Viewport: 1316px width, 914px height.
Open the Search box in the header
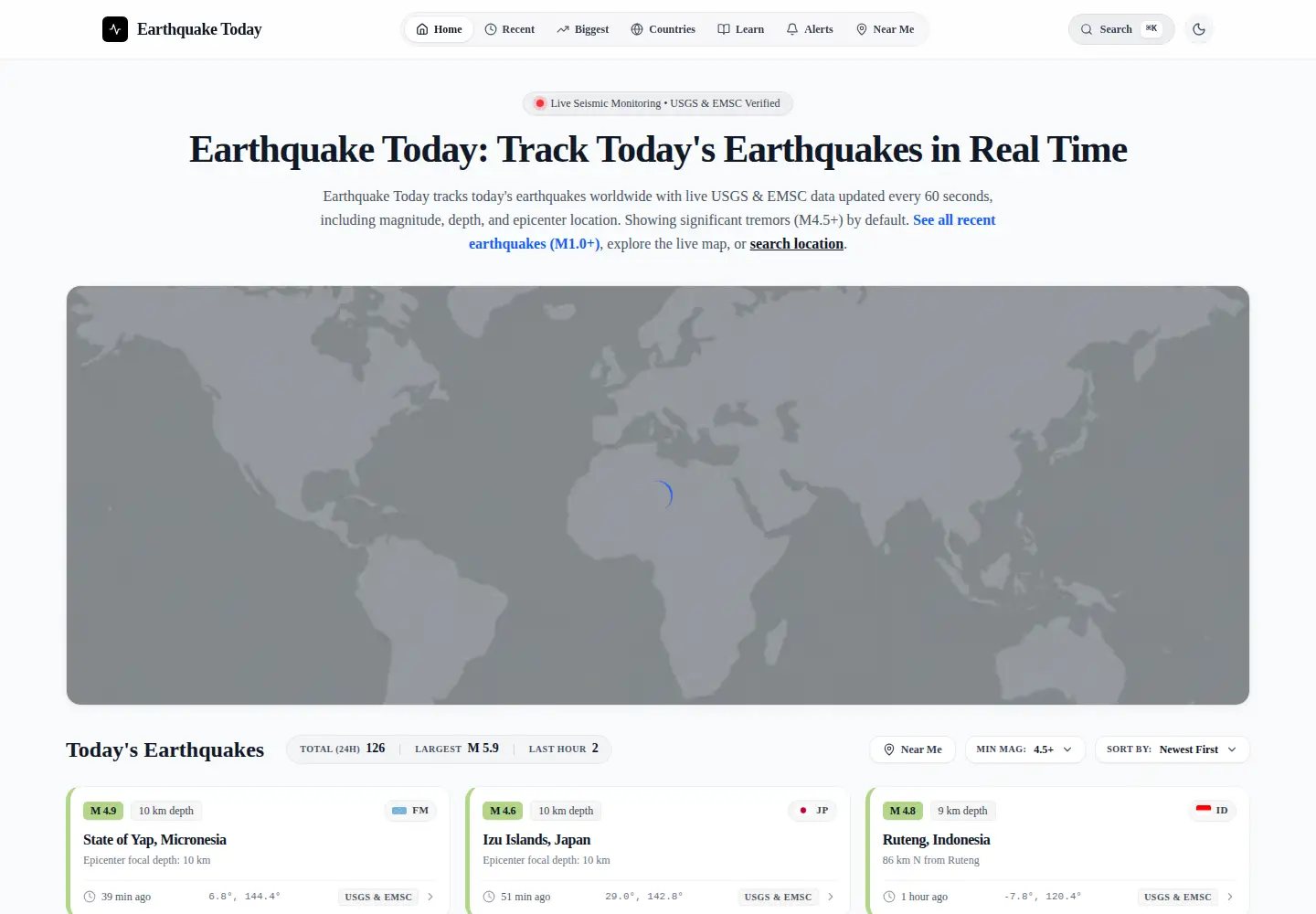pyautogui.click(x=1121, y=29)
